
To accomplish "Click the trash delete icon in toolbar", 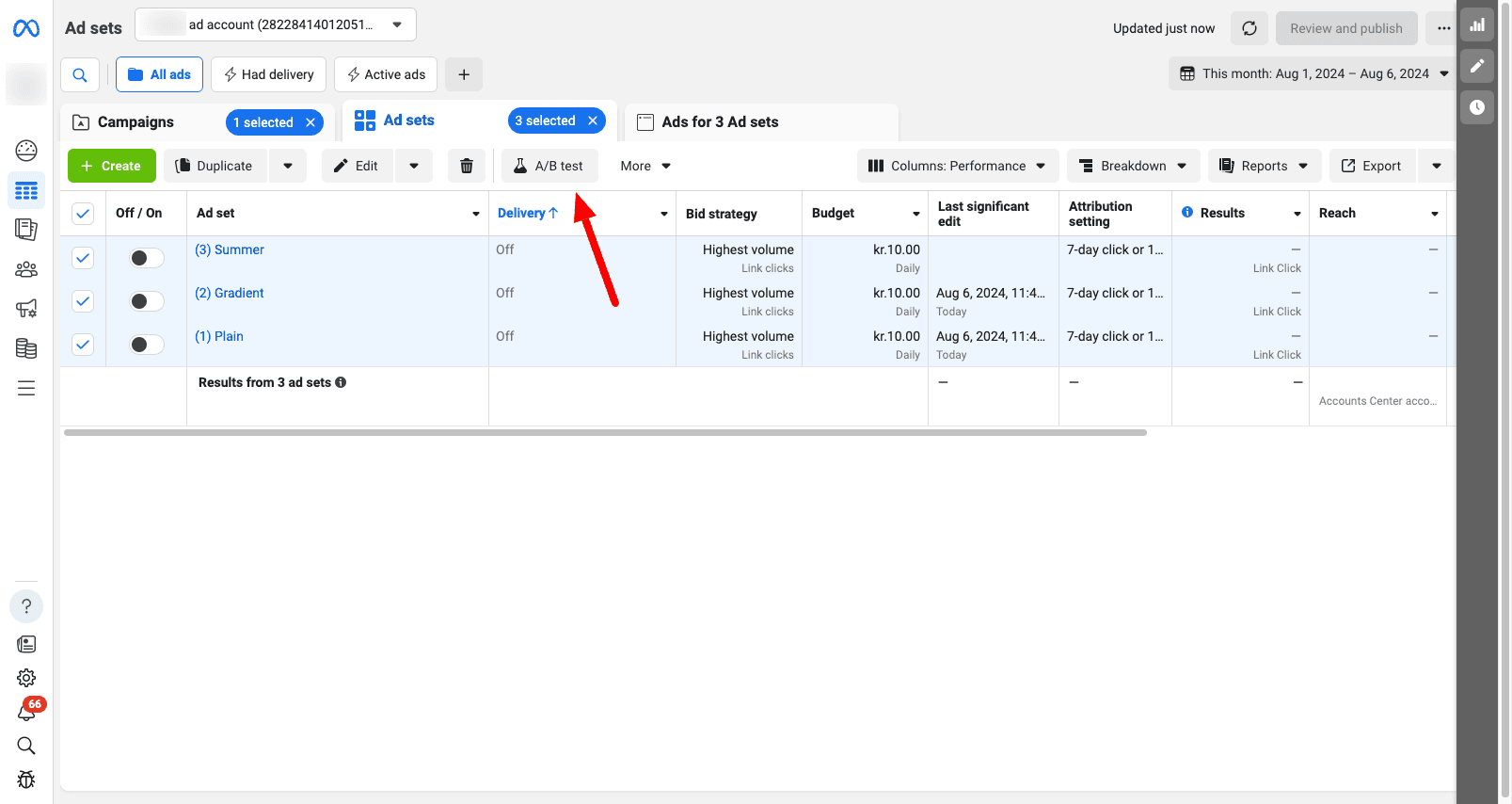I will [466, 166].
